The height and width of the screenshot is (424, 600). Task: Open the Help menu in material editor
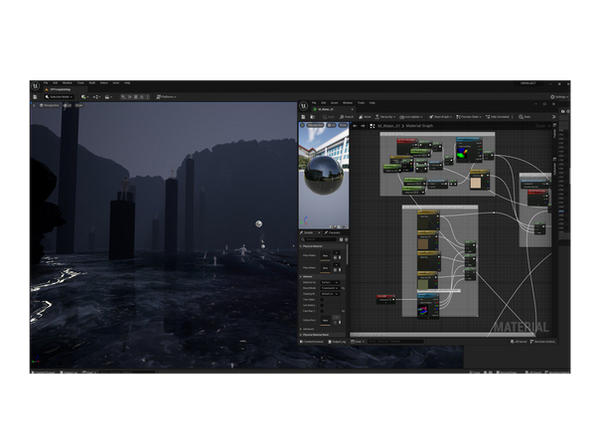point(372,103)
